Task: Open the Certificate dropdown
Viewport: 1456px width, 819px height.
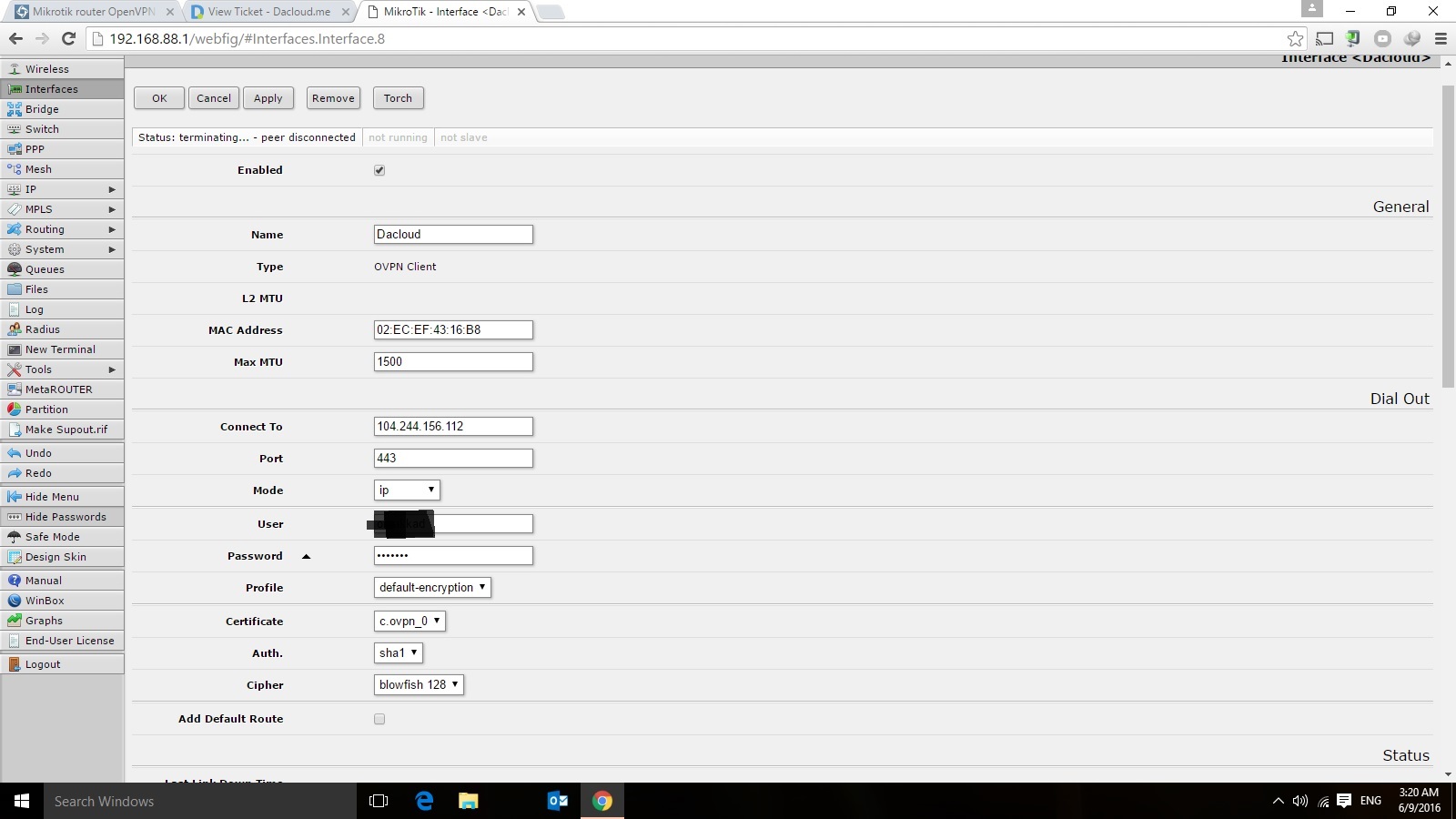Action: coord(409,622)
